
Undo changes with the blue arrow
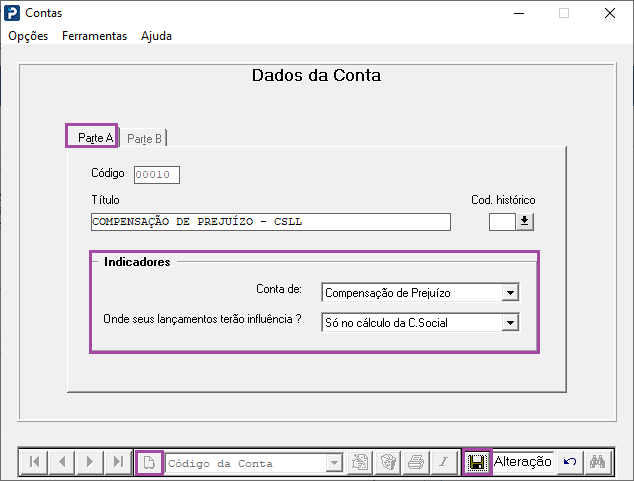(x=570, y=462)
